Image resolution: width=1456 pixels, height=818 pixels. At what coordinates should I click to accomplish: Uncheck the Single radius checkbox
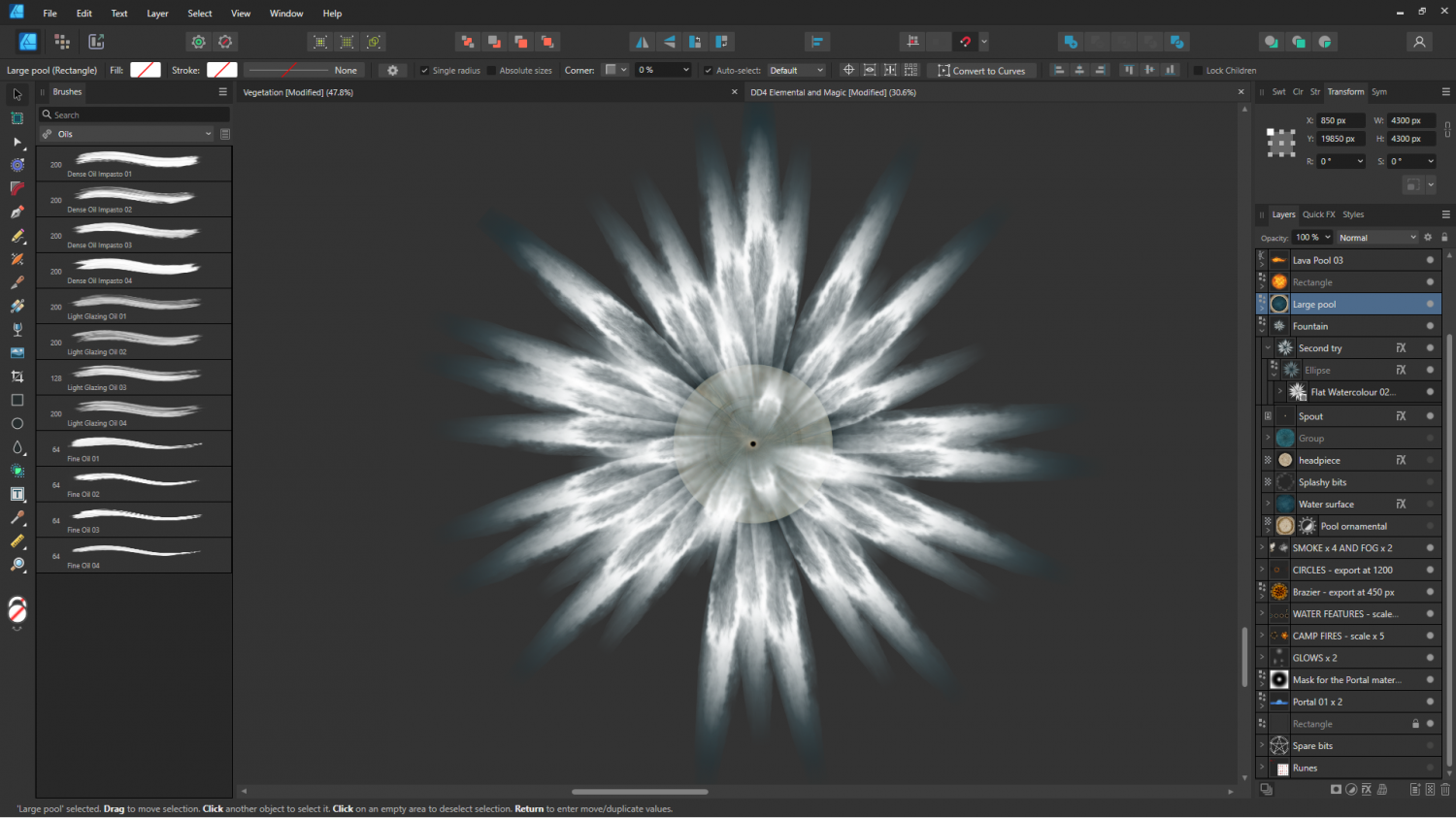click(424, 71)
